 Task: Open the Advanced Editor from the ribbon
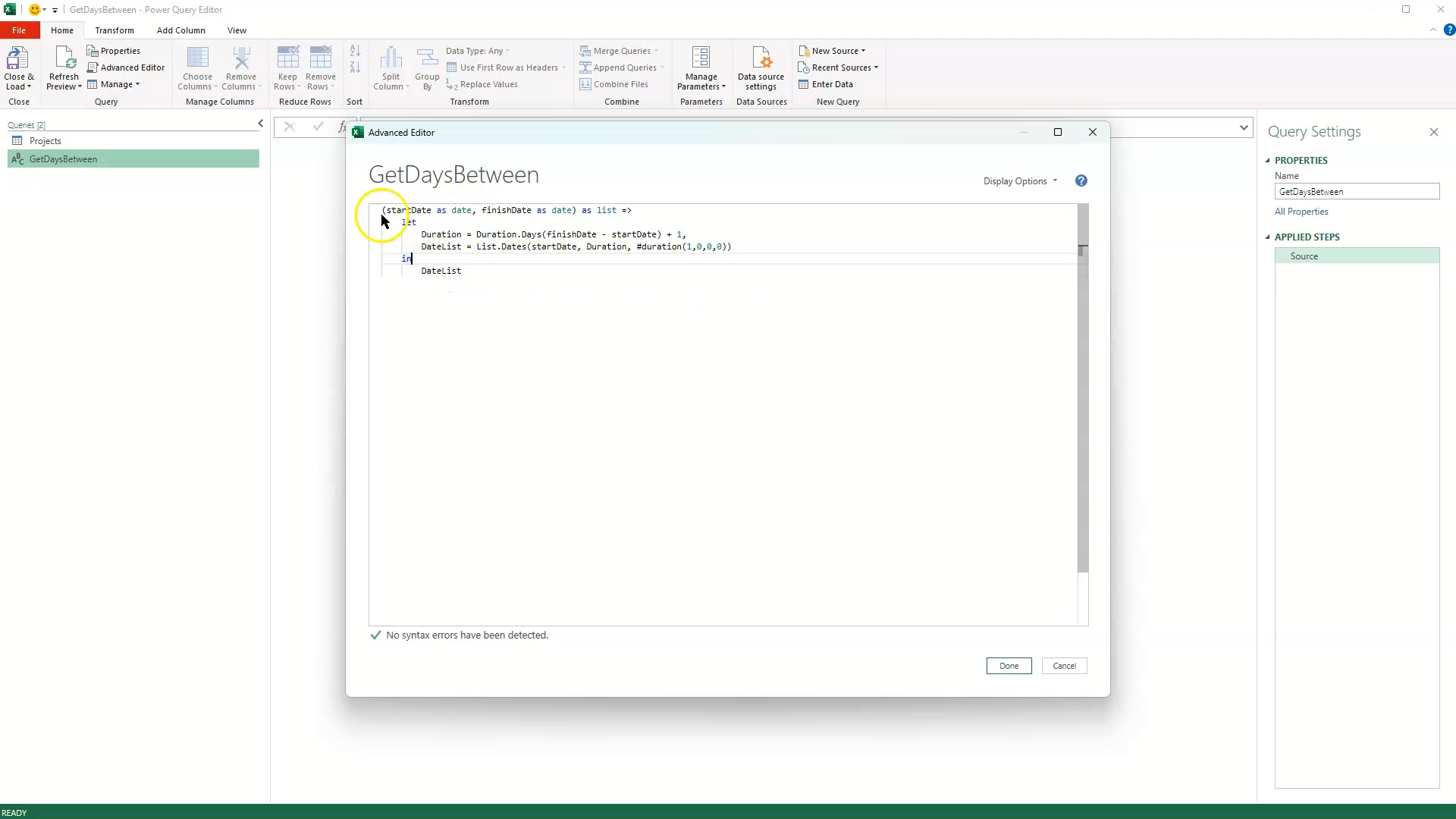tap(126, 67)
